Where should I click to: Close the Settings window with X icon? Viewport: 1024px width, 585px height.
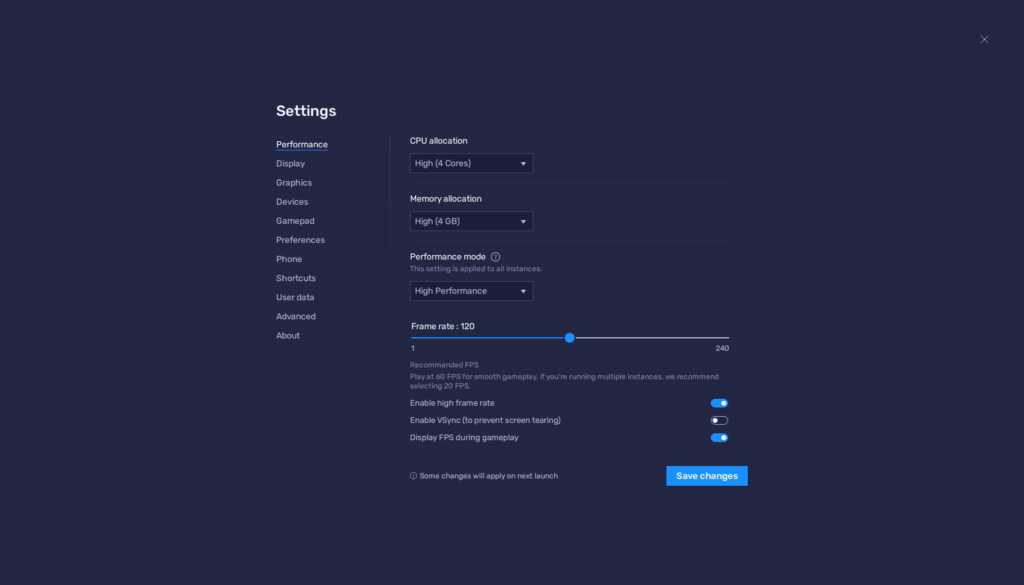(x=984, y=40)
